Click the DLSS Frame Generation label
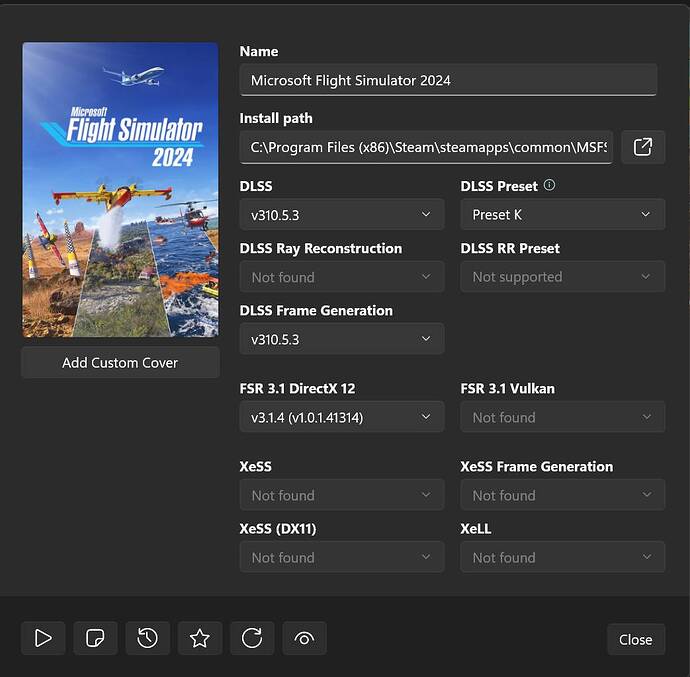Image resolution: width=690 pixels, height=677 pixels. 316,311
